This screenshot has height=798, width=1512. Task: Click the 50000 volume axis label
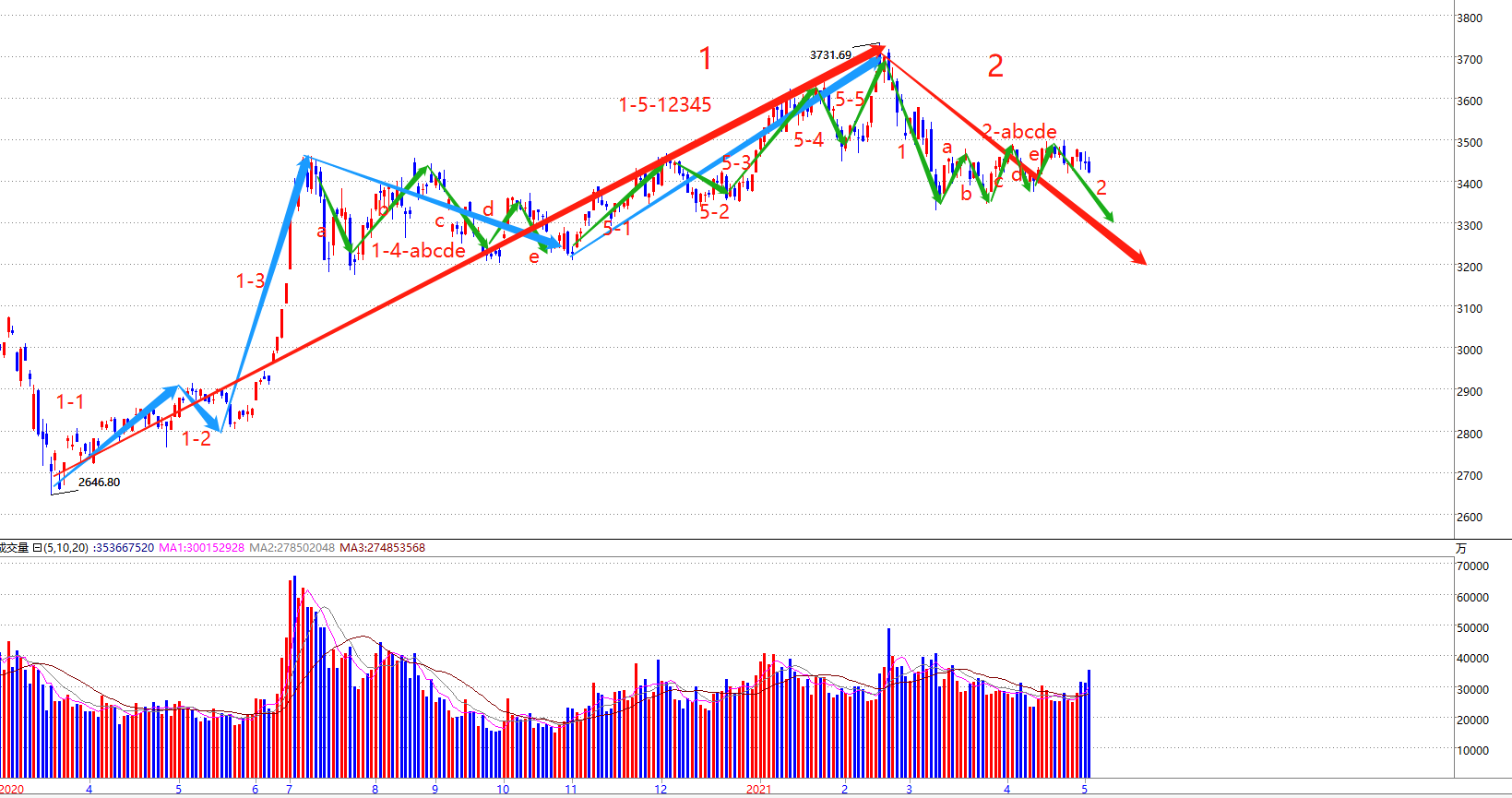coord(1472,628)
